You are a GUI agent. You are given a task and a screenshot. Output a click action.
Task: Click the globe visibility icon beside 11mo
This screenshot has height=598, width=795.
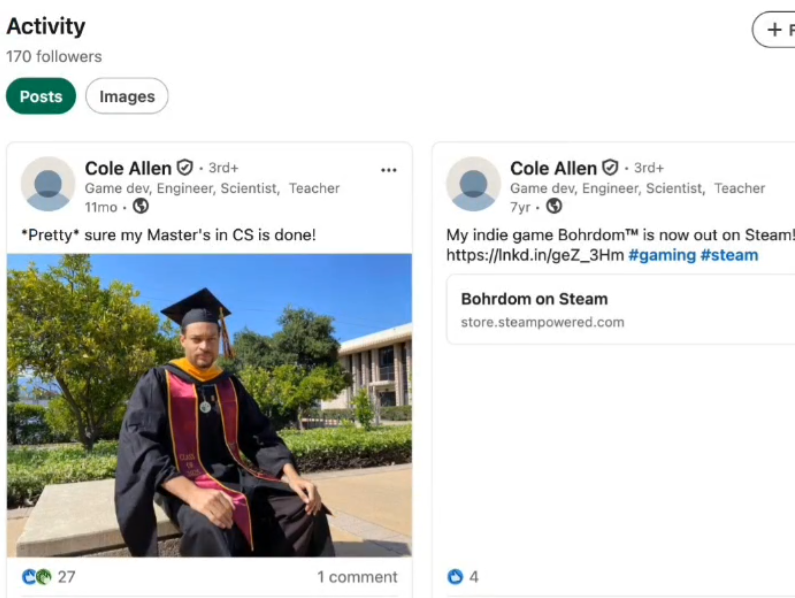click(x=140, y=206)
